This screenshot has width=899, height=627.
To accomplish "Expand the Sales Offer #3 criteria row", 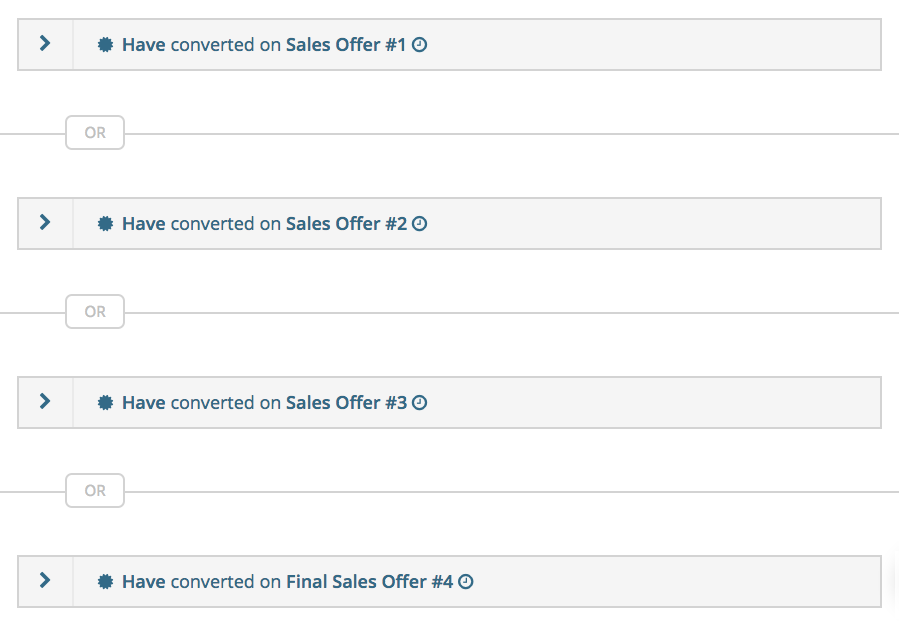I will pyautogui.click(x=45, y=401).
